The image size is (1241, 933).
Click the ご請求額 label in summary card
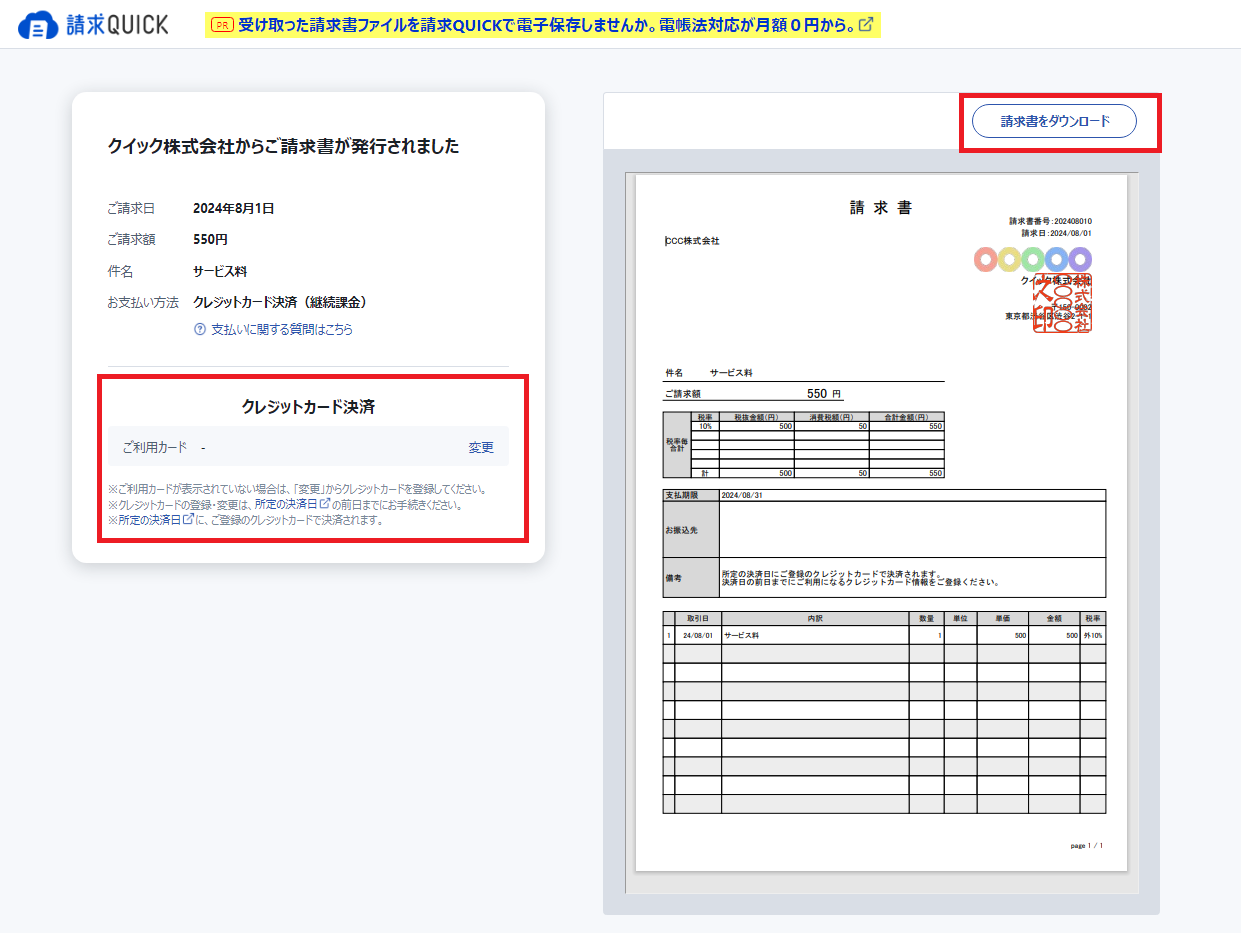click(131, 240)
